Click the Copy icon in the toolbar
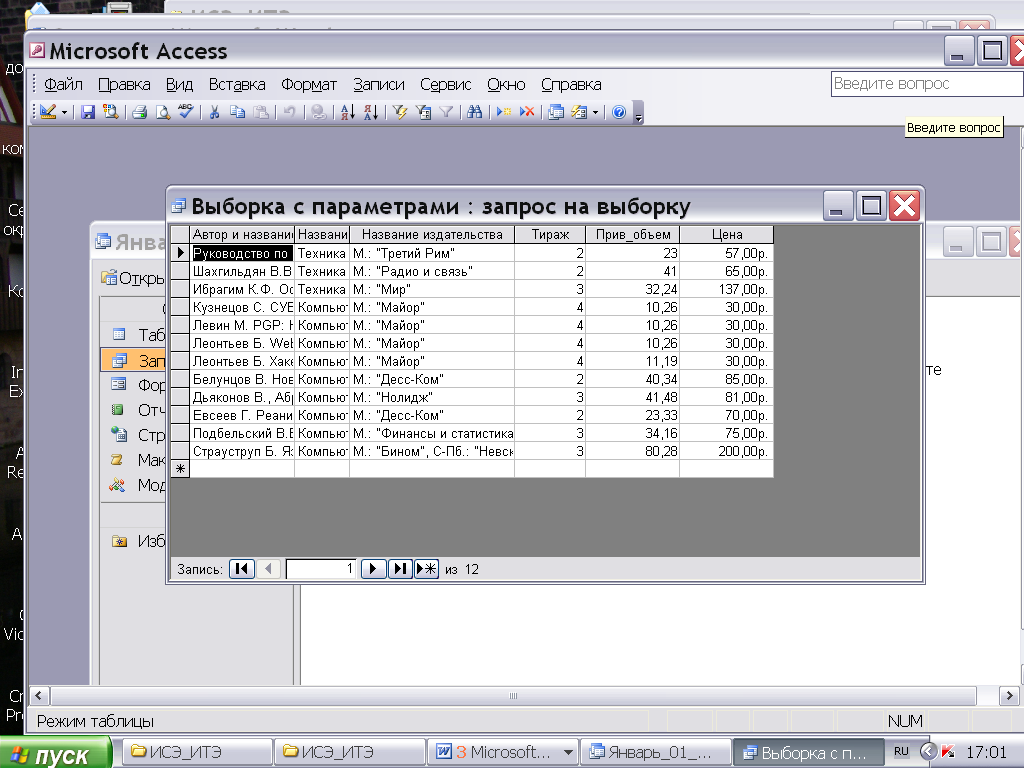 tap(238, 112)
